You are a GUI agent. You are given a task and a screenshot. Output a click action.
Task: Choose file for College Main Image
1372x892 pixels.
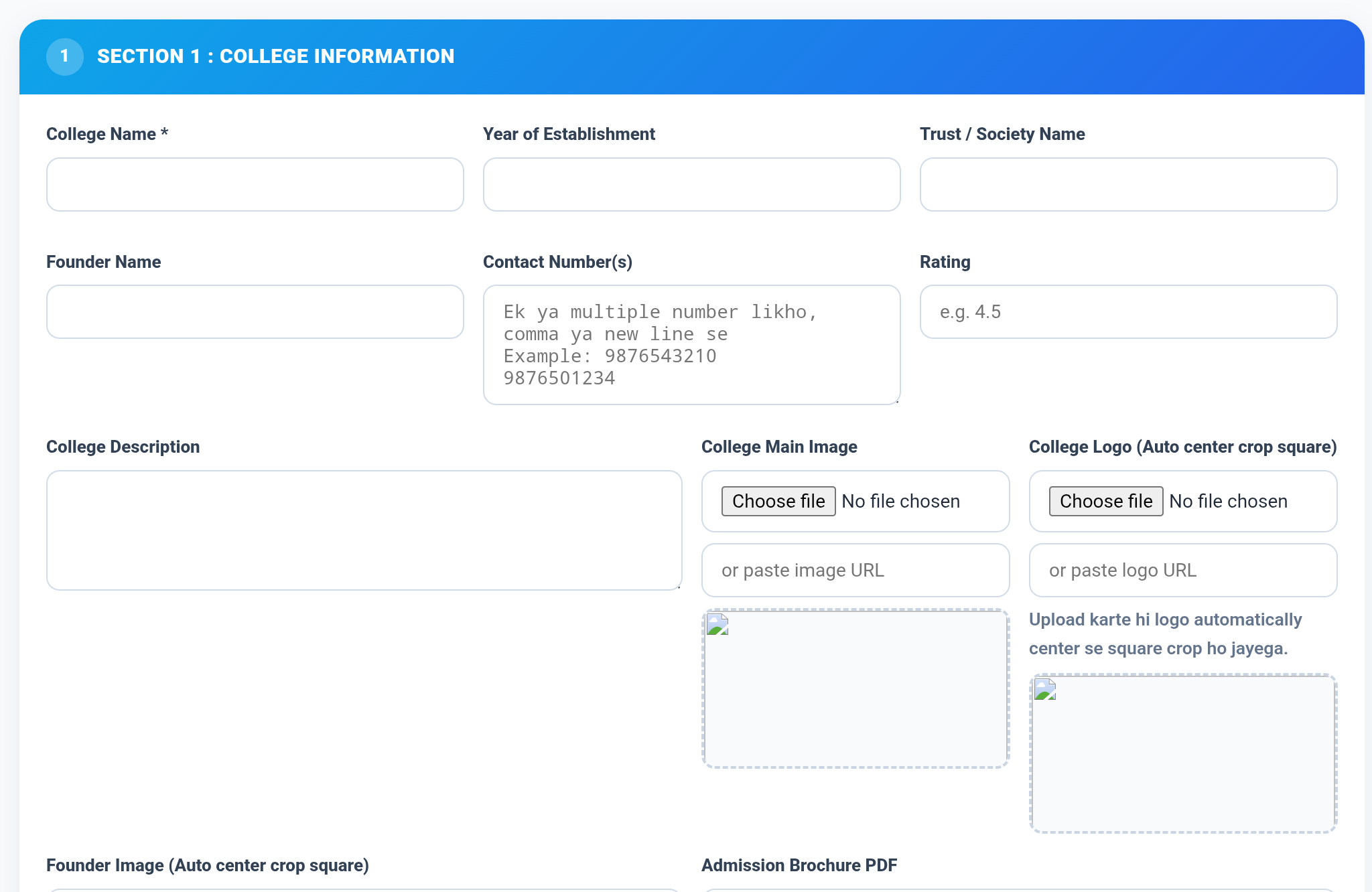(778, 501)
